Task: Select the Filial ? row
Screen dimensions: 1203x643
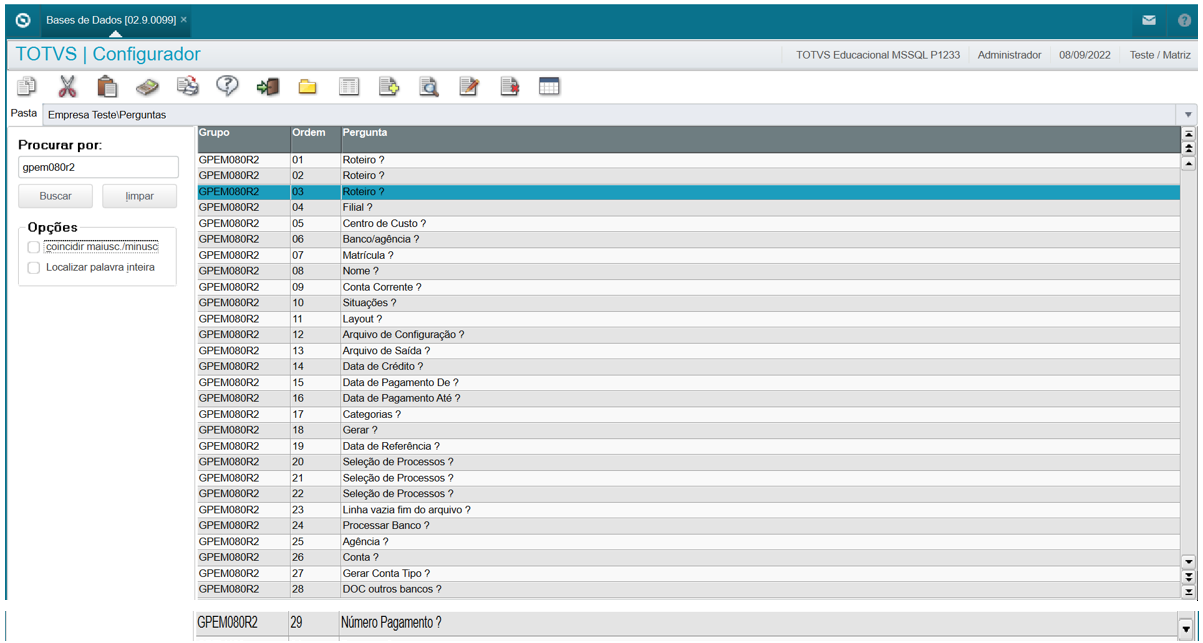Action: [688, 208]
